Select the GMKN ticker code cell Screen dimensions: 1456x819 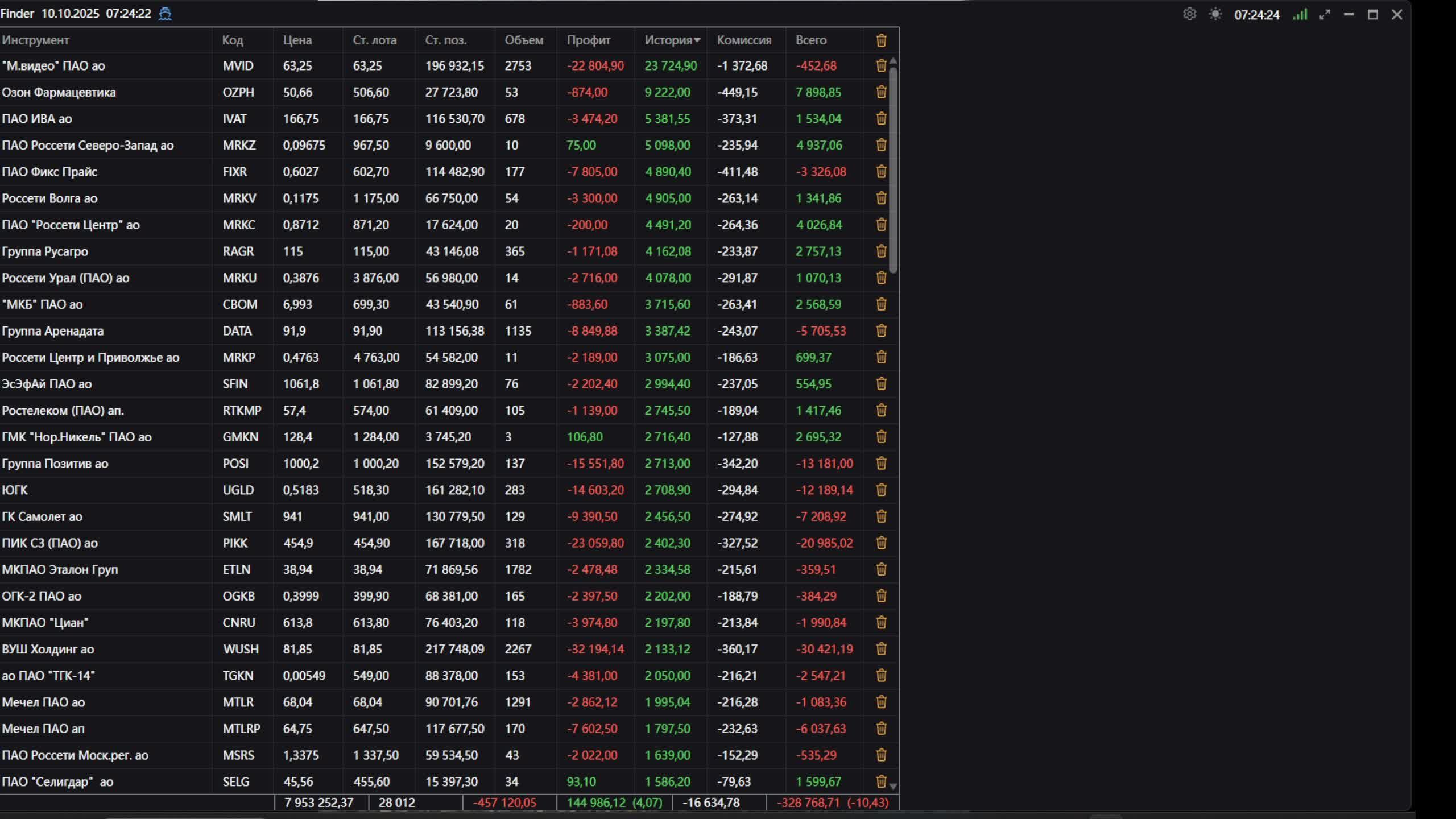point(240,437)
